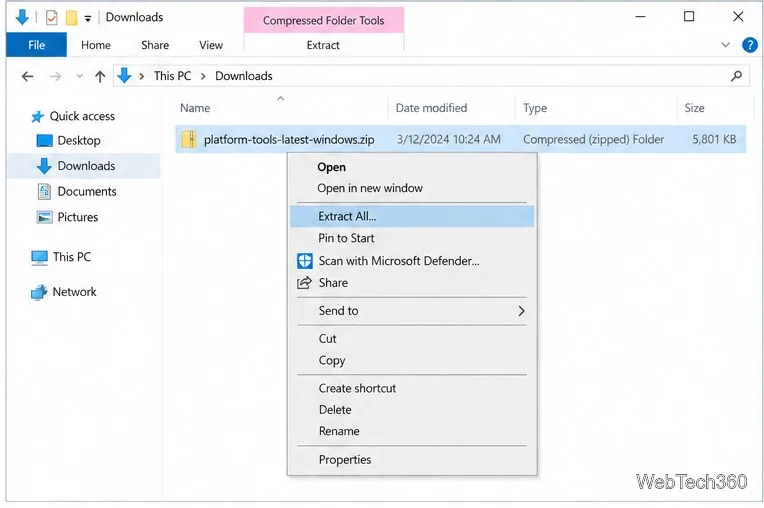Viewport: 764px width, 508px height.
Task: Go forward with the right arrow button
Action: [56, 76]
